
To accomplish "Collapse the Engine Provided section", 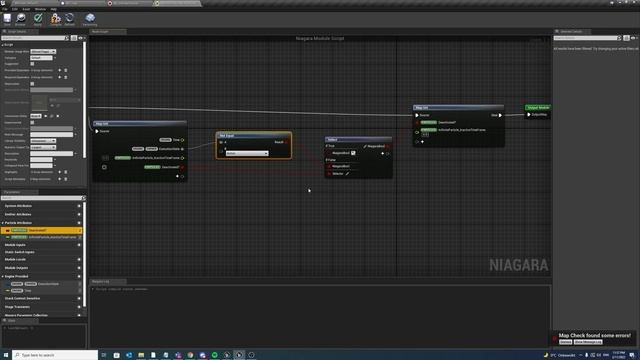I will 3,276.
